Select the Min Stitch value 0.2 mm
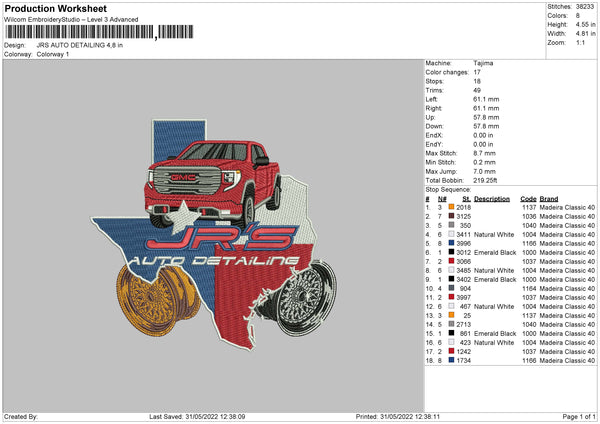This screenshot has width=600, height=424. tap(484, 162)
